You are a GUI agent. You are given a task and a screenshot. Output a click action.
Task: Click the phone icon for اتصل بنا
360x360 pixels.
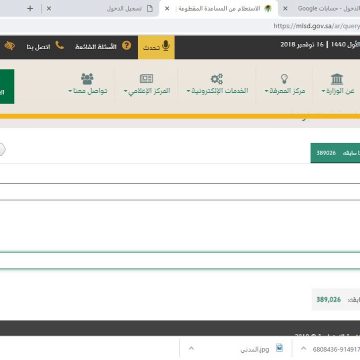[x=59, y=46]
